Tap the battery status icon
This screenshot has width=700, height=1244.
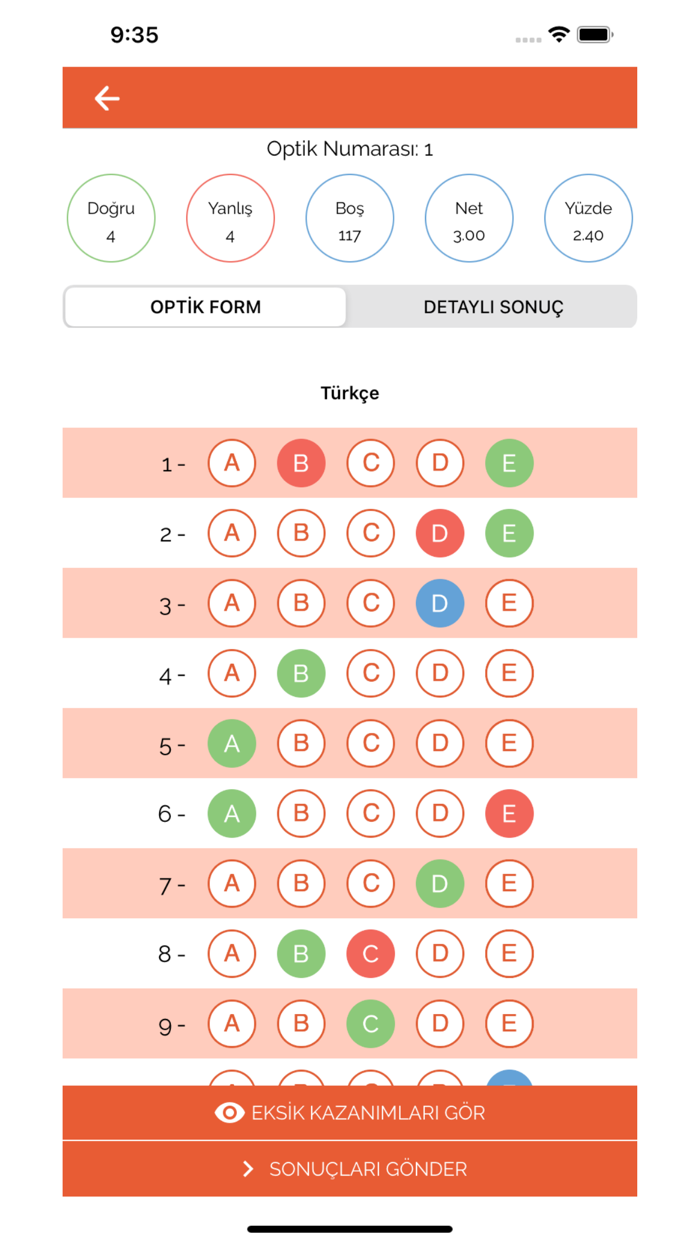coord(595,35)
